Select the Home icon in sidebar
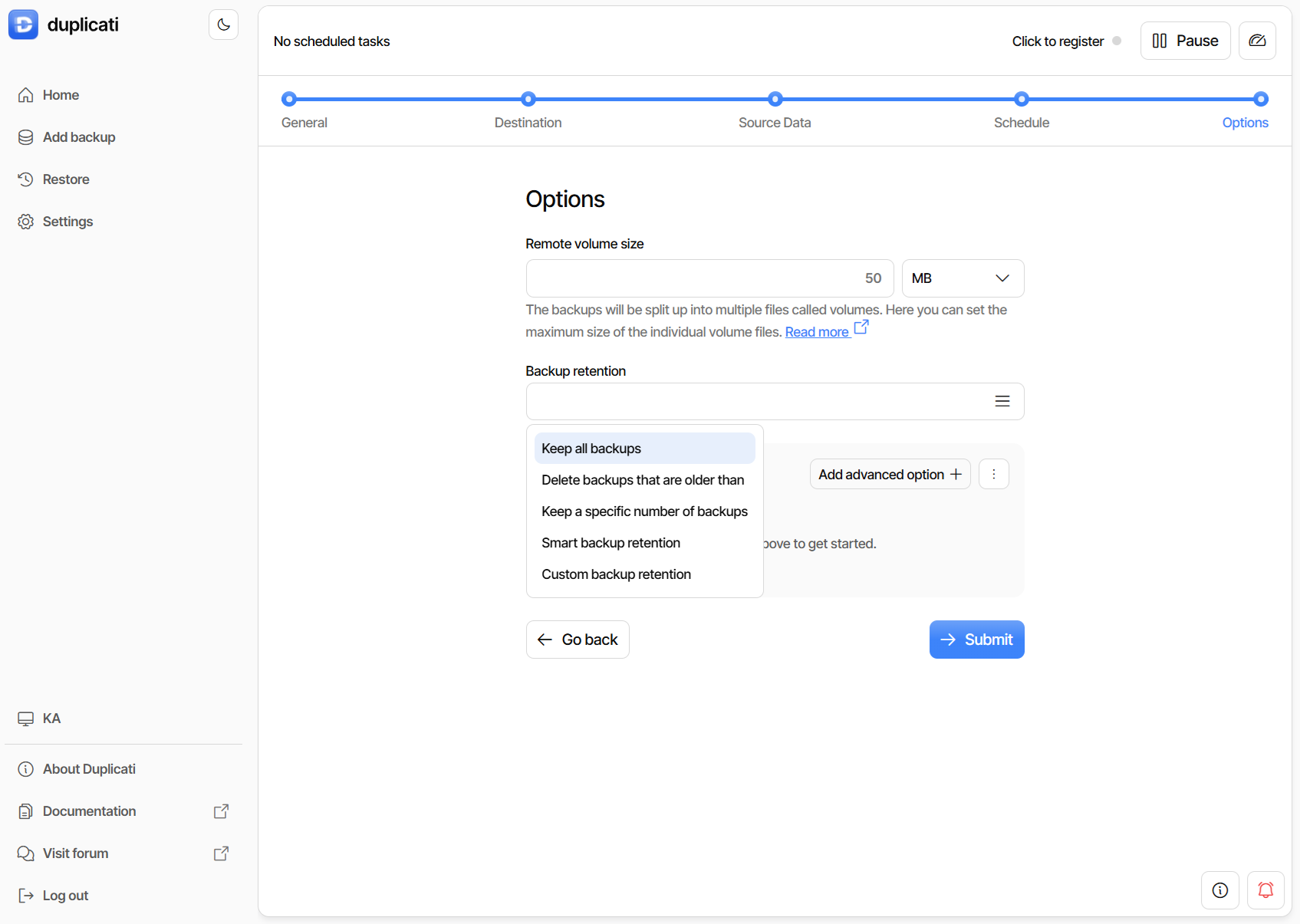This screenshot has height=924, width=1300. 26,94
